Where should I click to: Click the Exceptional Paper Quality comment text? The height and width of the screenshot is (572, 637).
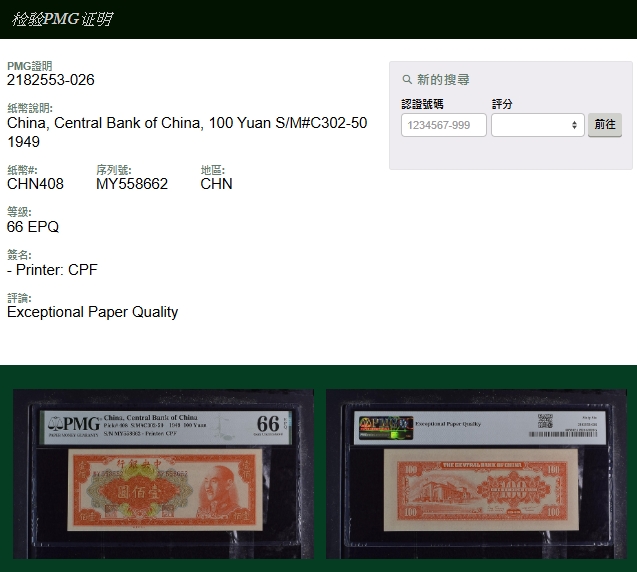coord(92,312)
